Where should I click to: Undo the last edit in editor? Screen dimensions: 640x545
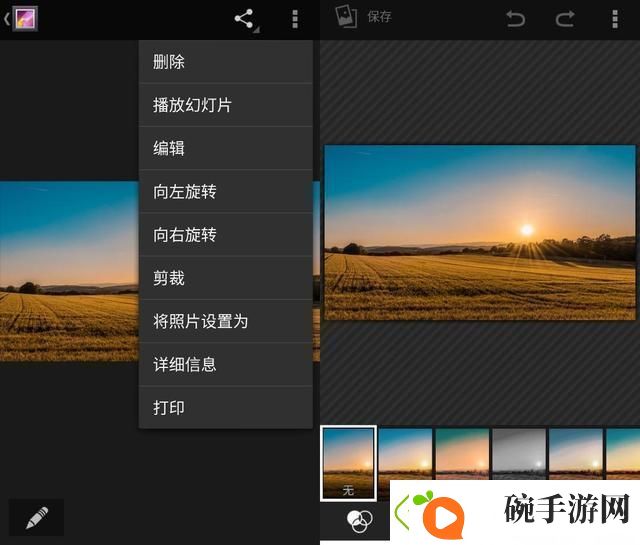click(516, 19)
